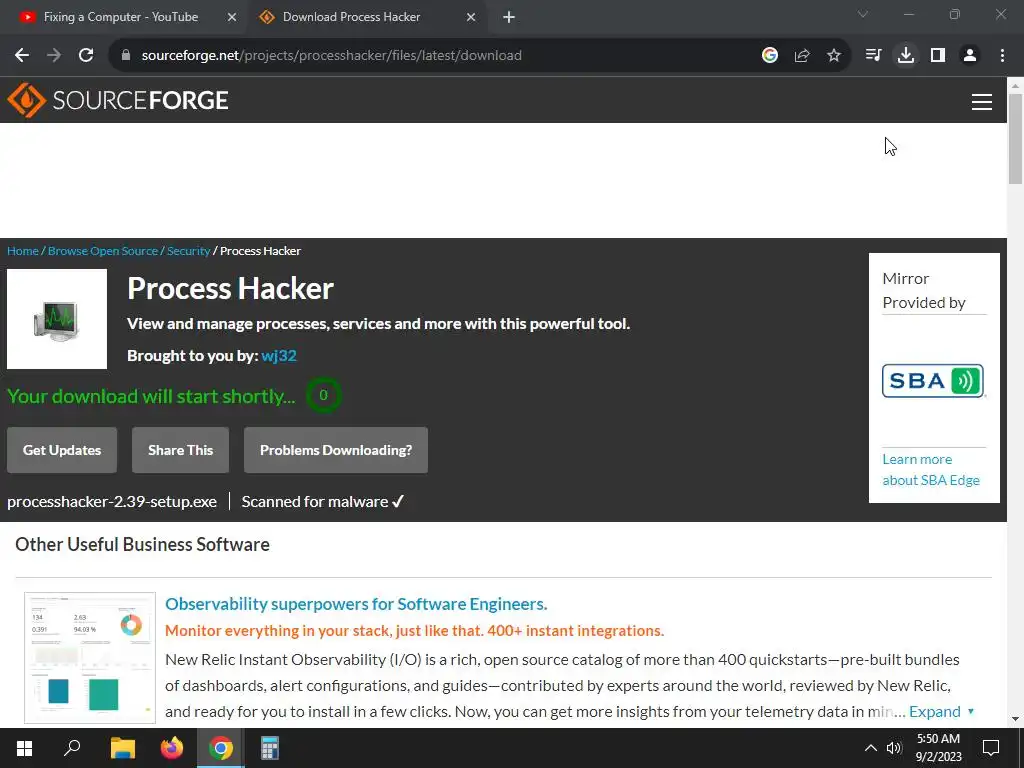Click Other Useful Business Software heading
The image size is (1024, 768).
click(x=142, y=545)
